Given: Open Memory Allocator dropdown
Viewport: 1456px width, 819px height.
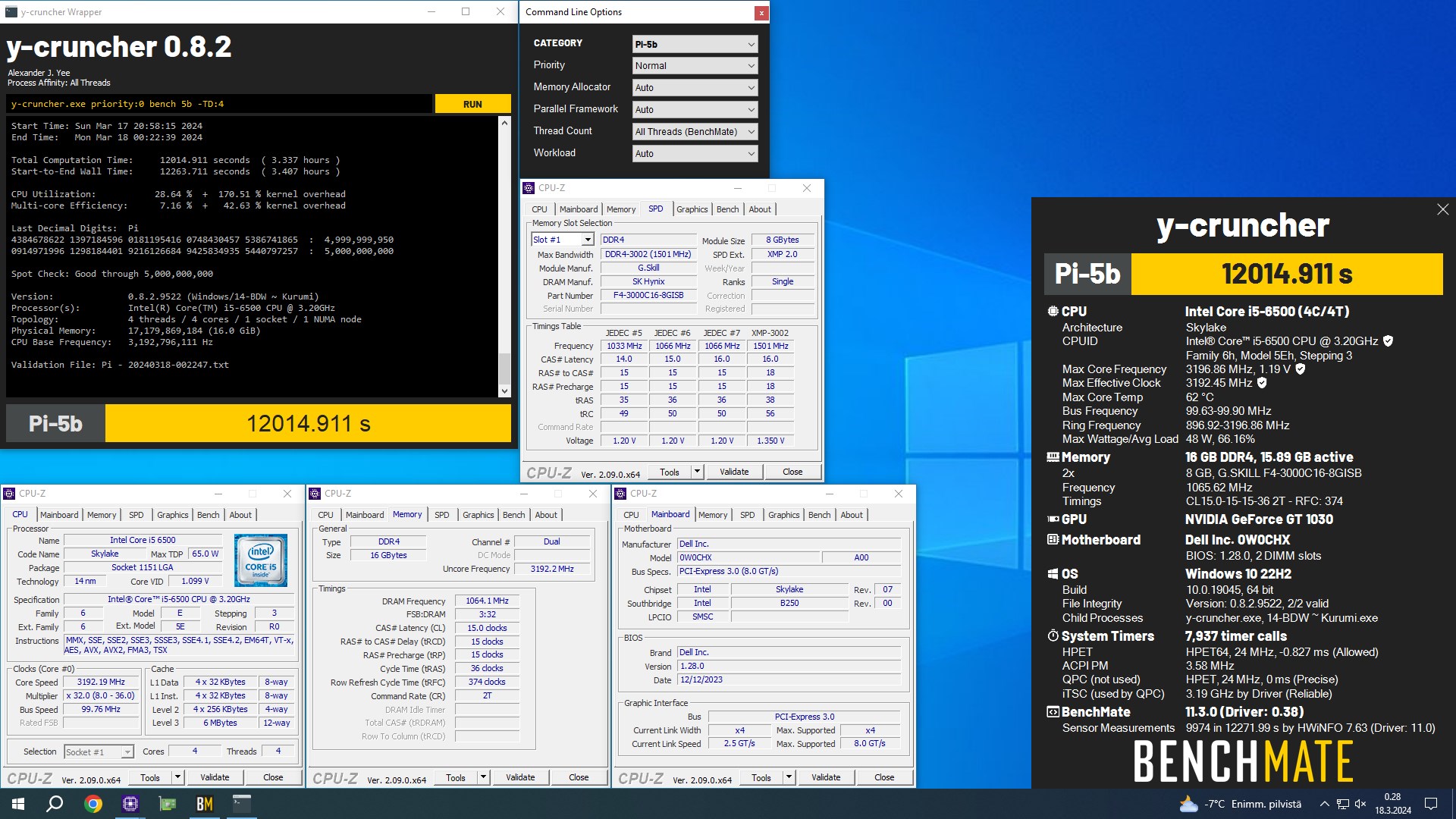Looking at the screenshot, I should [x=695, y=88].
